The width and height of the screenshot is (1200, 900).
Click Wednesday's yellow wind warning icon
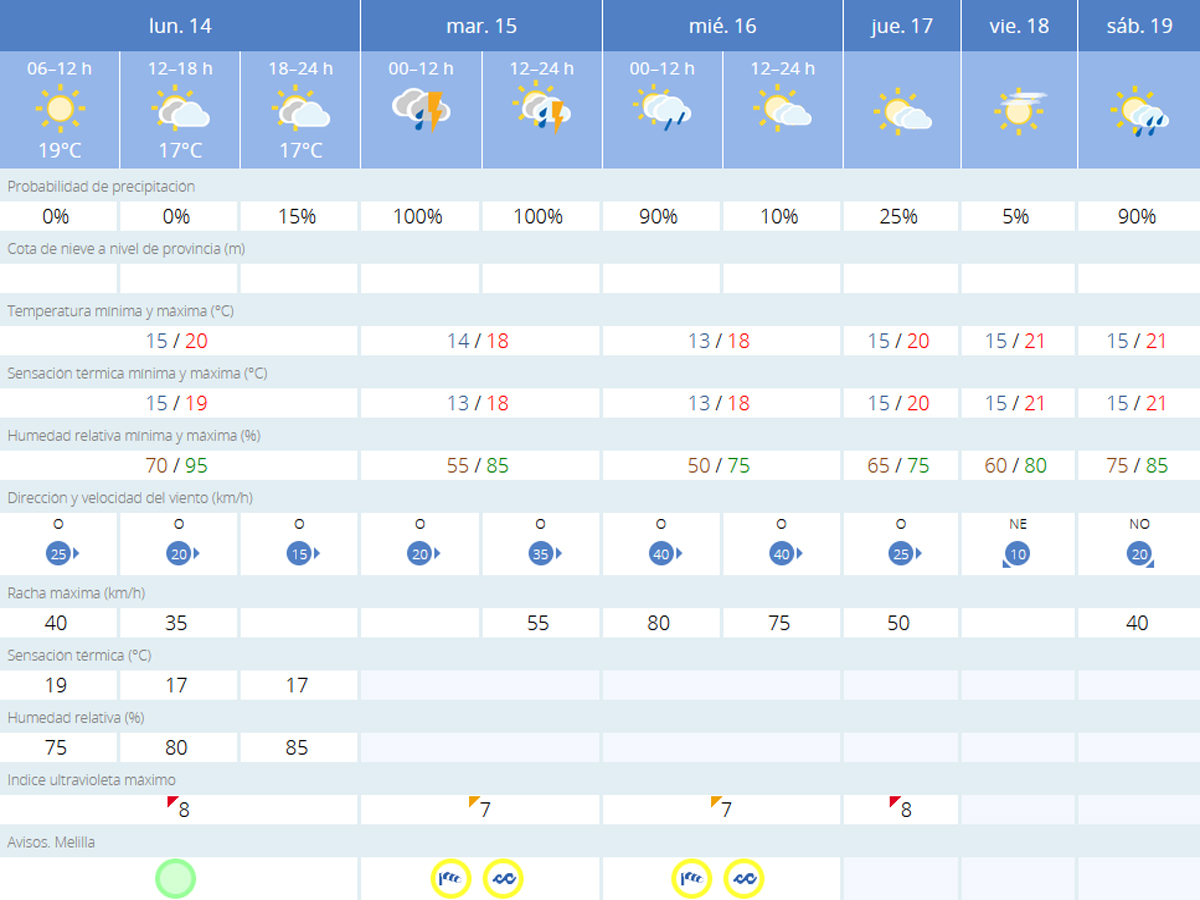(692, 879)
